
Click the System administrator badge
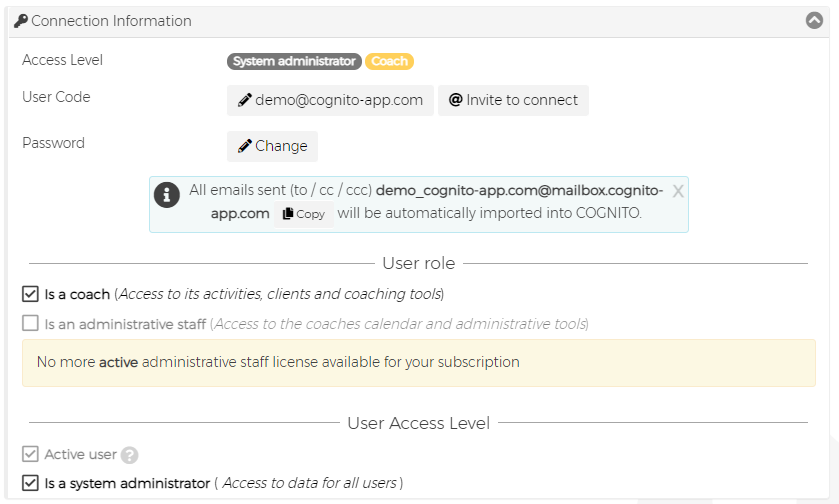294,61
